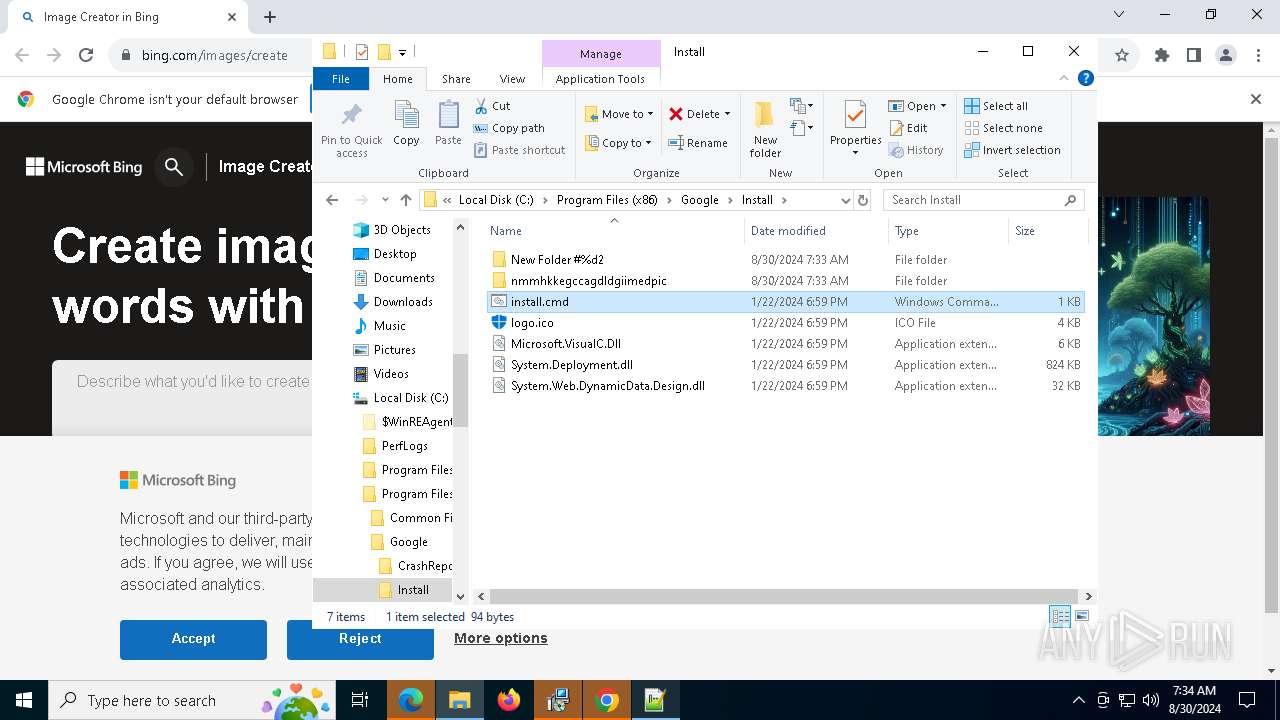This screenshot has width=1280, height=720.
Task: Switch to the Home ribbon tab
Action: [x=397, y=79]
